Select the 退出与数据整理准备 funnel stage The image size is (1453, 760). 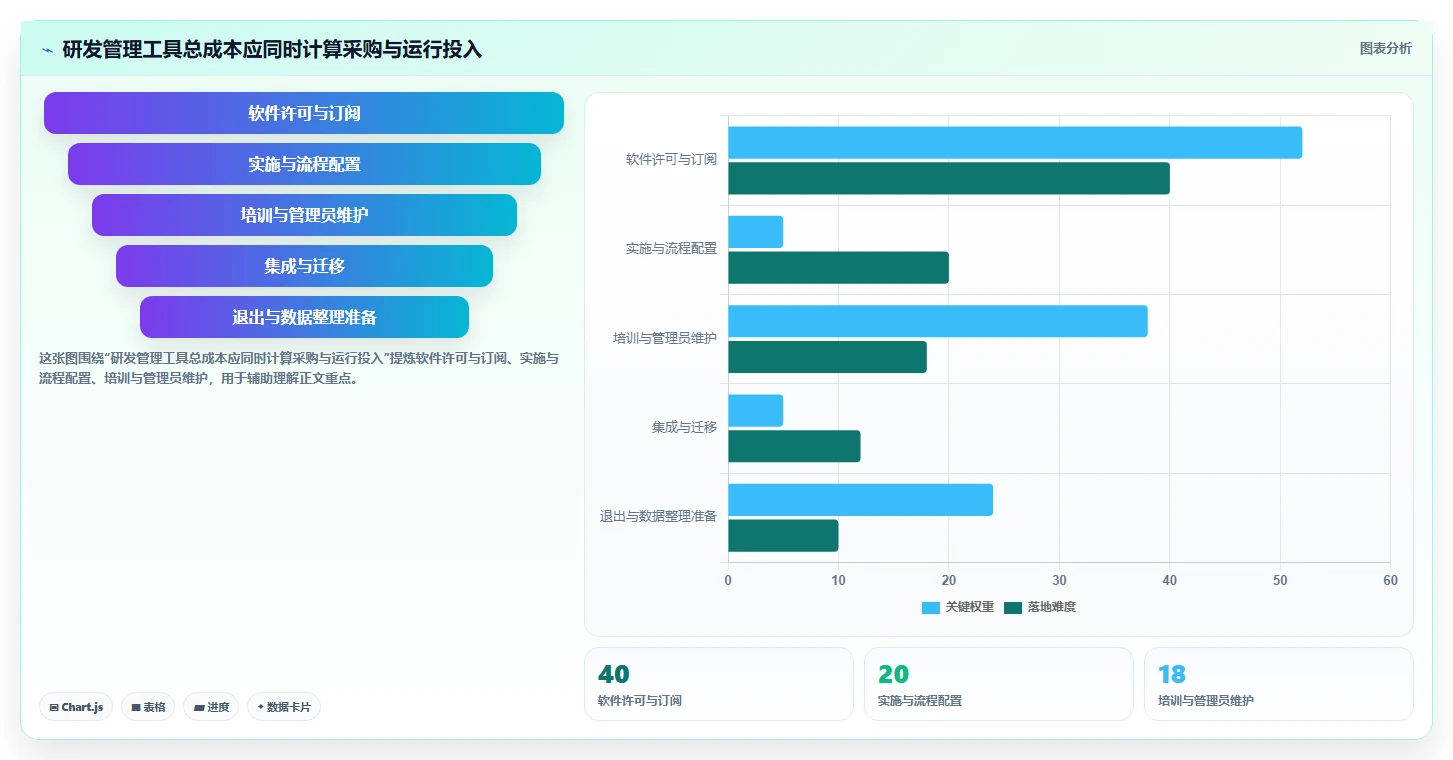click(304, 317)
